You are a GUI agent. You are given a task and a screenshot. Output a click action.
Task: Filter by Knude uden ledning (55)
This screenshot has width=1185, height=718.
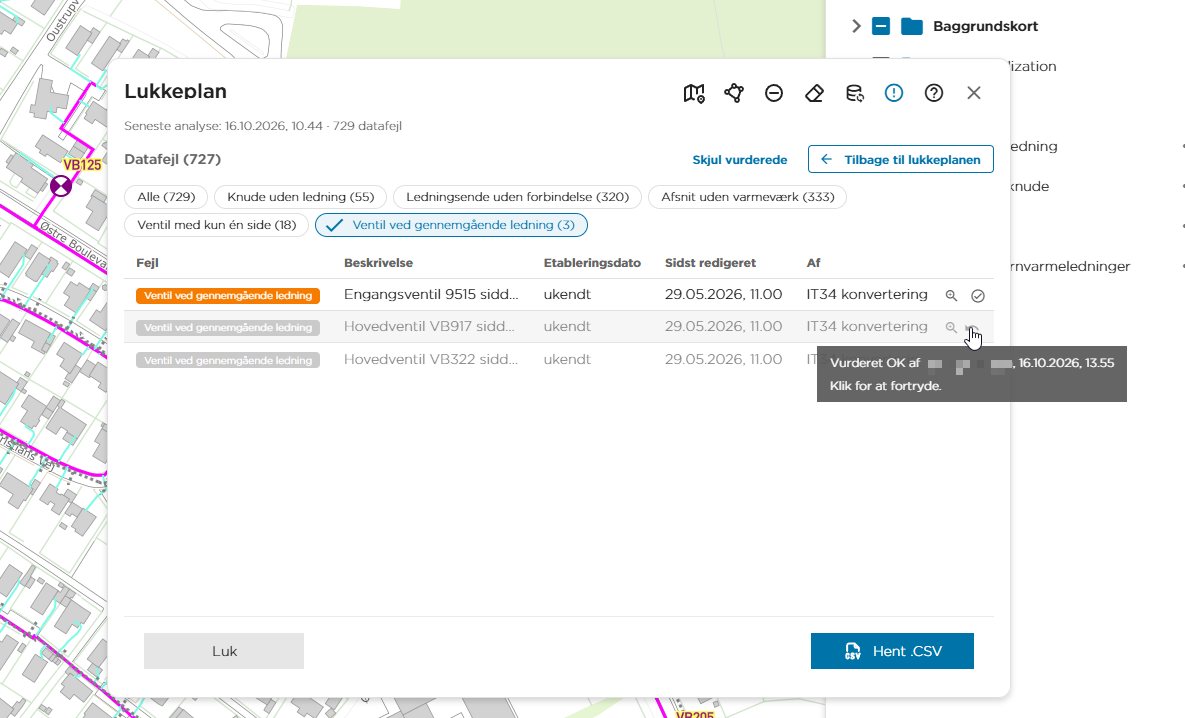(x=301, y=197)
